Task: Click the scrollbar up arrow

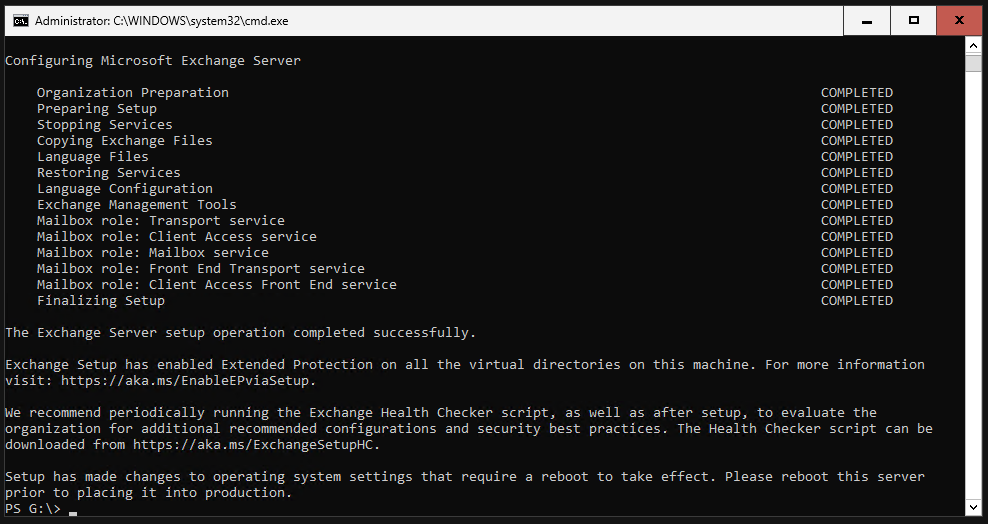Action: pyautogui.click(x=973, y=45)
